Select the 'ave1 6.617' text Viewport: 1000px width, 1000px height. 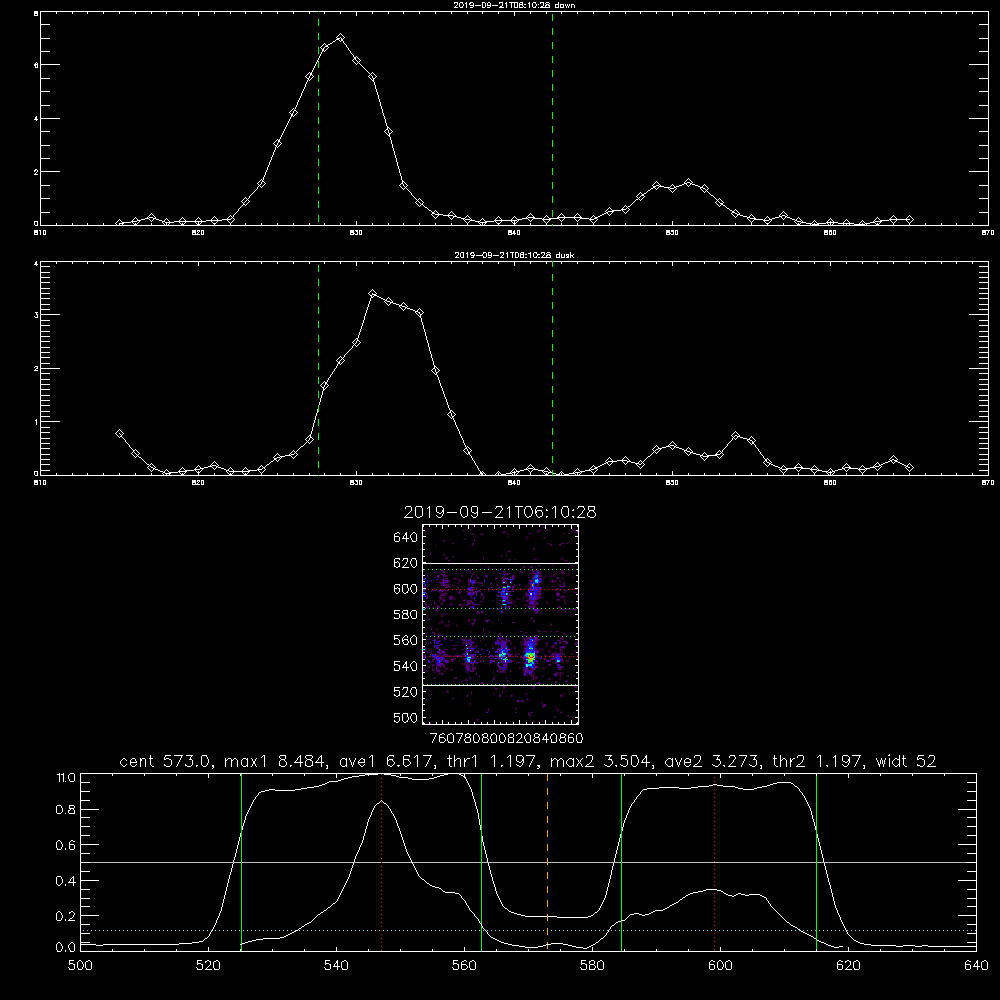point(386,761)
